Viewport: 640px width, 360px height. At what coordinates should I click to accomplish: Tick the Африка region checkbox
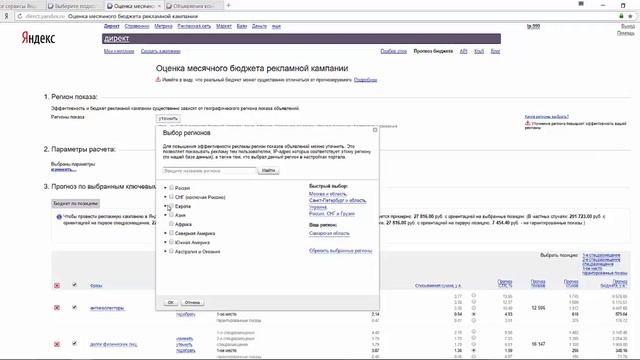point(171,224)
